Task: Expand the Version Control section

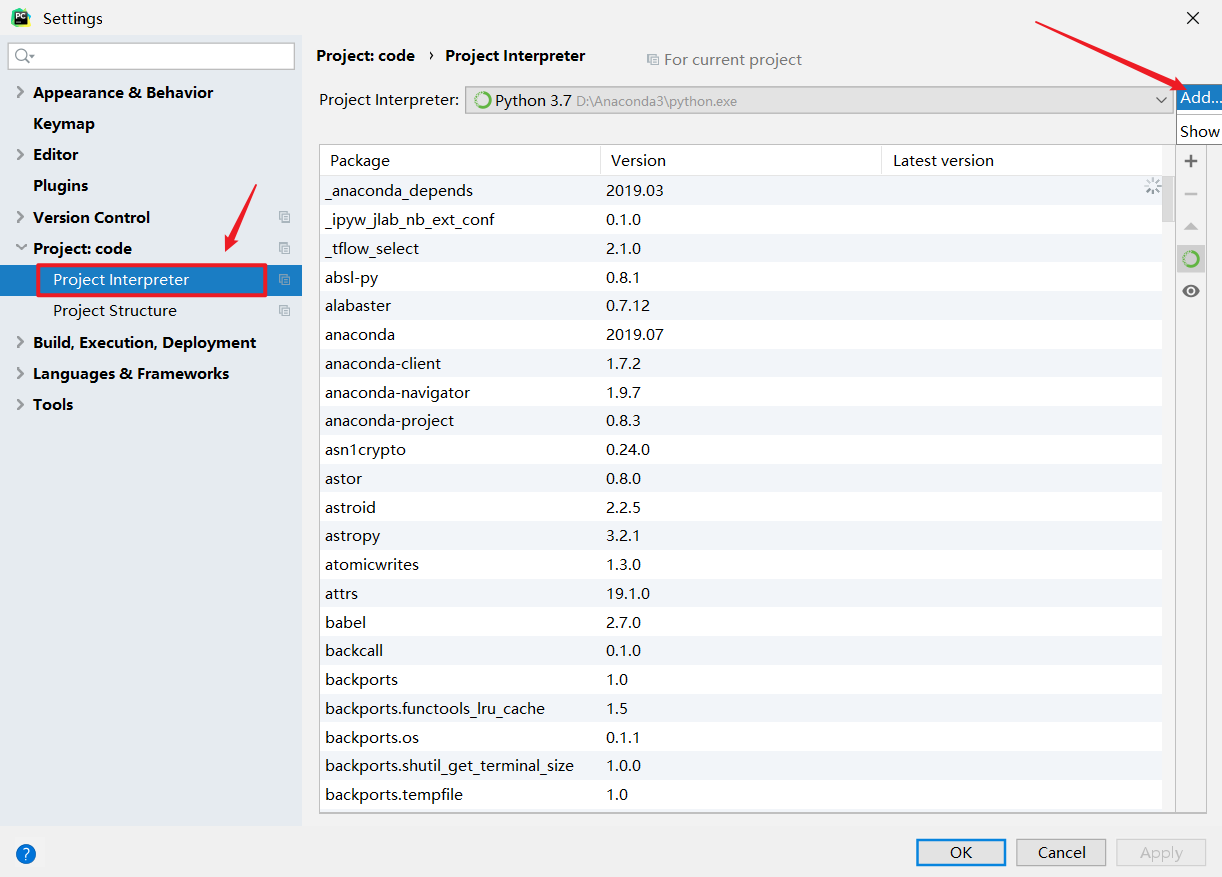Action: 20,217
